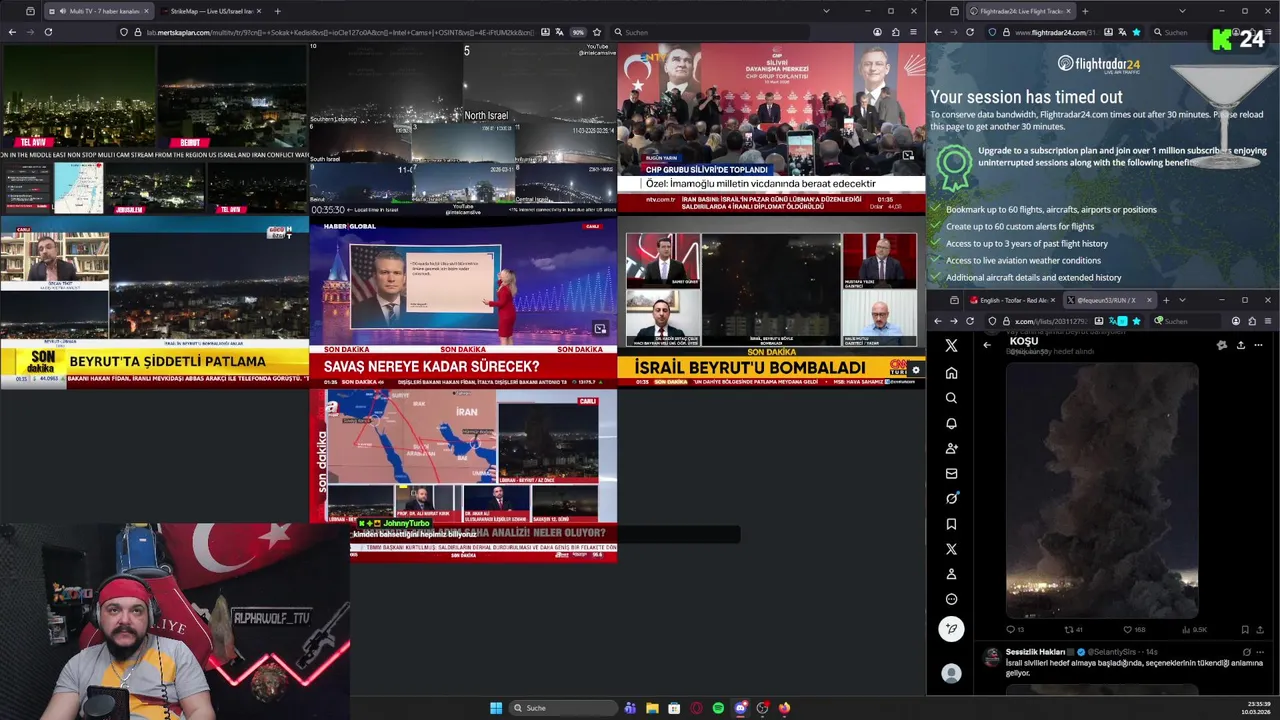The image size is (1280, 720).
Task: Bookmark the smoke explosion post
Action: pyautogui.click(x=1245, y=630)
